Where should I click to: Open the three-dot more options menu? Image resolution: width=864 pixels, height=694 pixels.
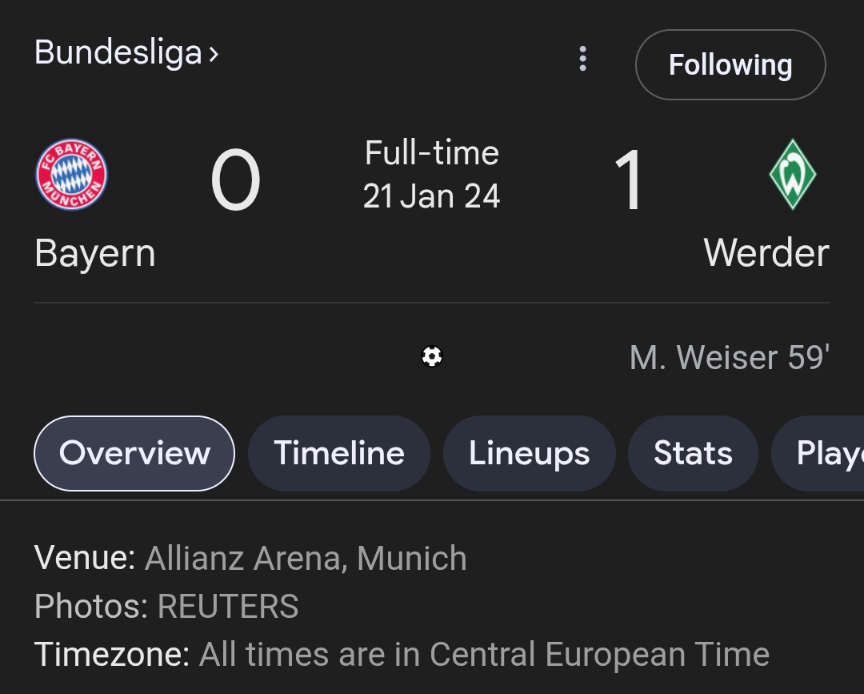583,59
